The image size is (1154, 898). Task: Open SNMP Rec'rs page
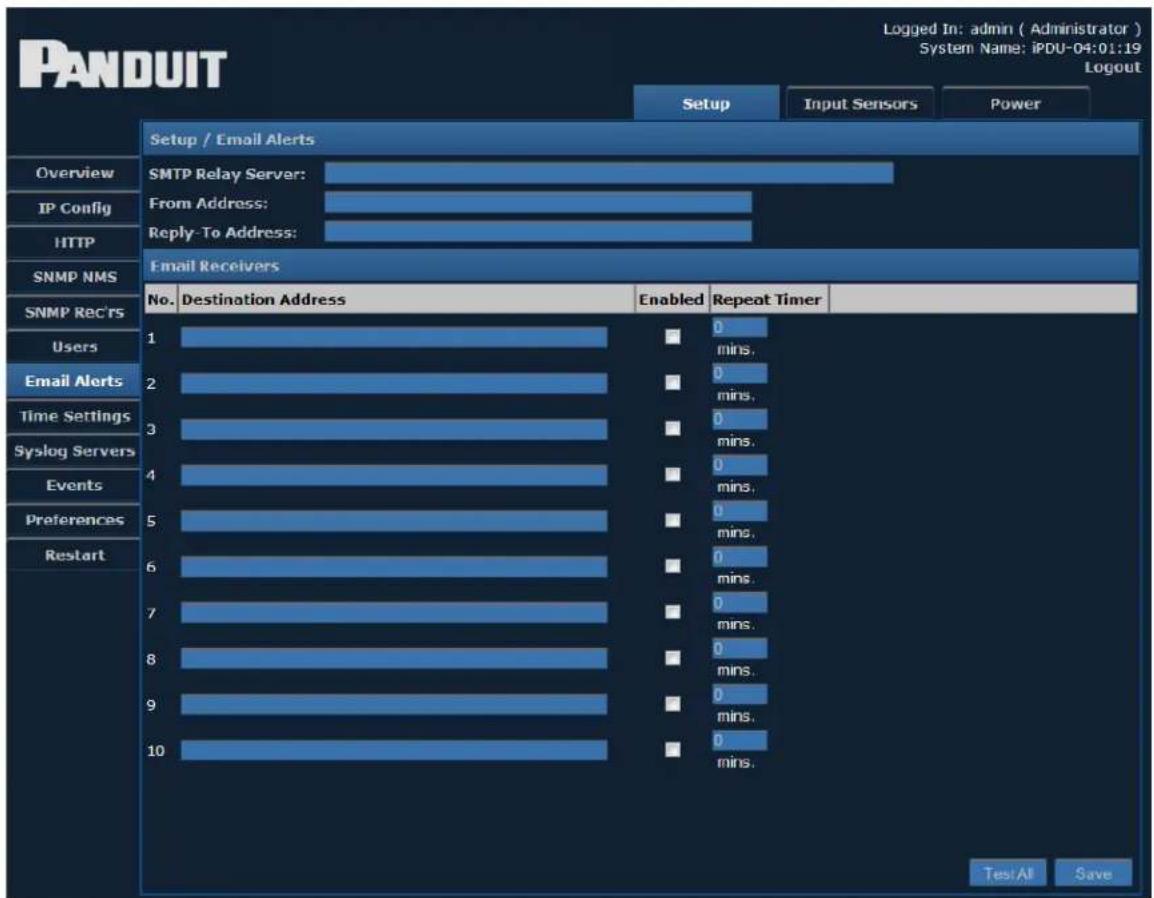(74, 312)
